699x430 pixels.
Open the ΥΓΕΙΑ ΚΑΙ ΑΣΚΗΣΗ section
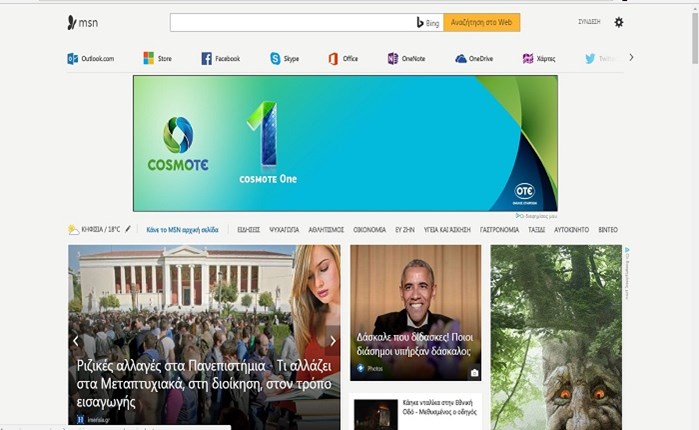point(447,230)
